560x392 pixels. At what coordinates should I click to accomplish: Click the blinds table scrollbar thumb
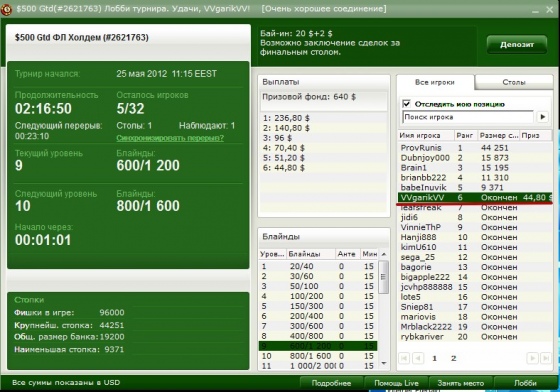[384, 277]
